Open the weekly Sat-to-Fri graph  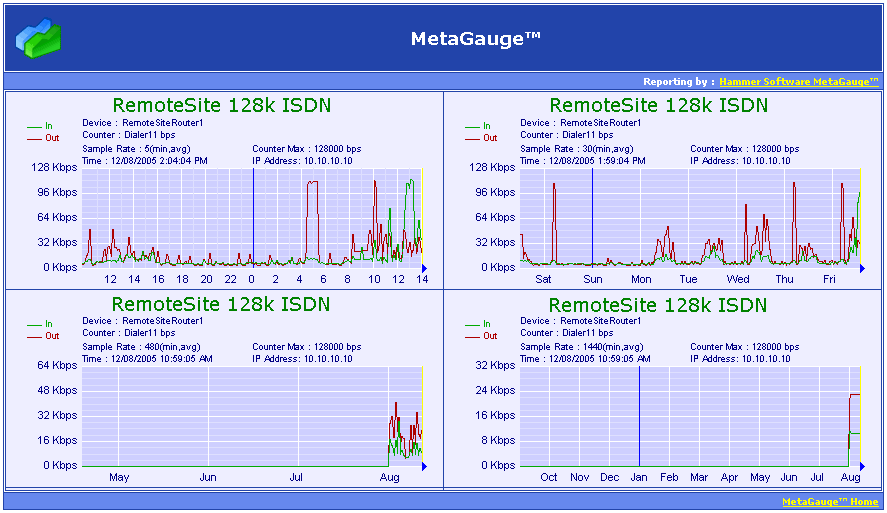tap(690, 217)
